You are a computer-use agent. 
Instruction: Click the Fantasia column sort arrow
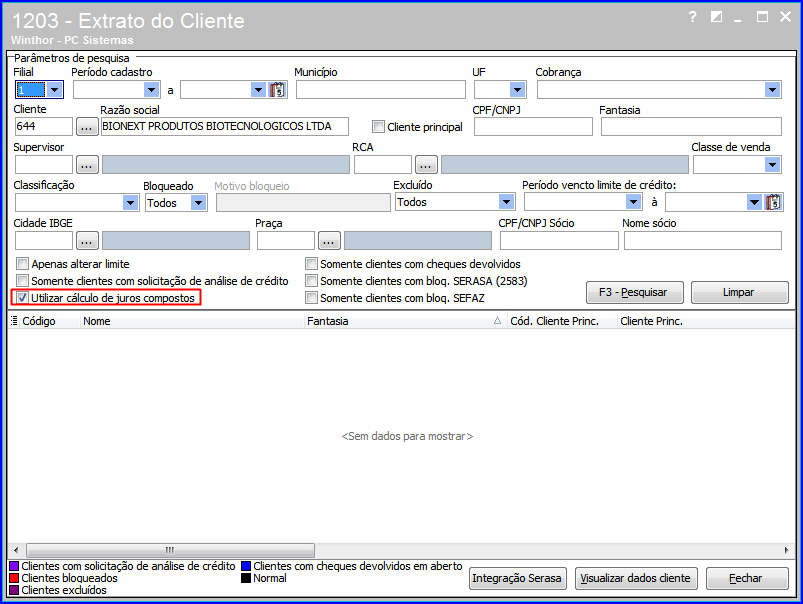click(497, 321)
